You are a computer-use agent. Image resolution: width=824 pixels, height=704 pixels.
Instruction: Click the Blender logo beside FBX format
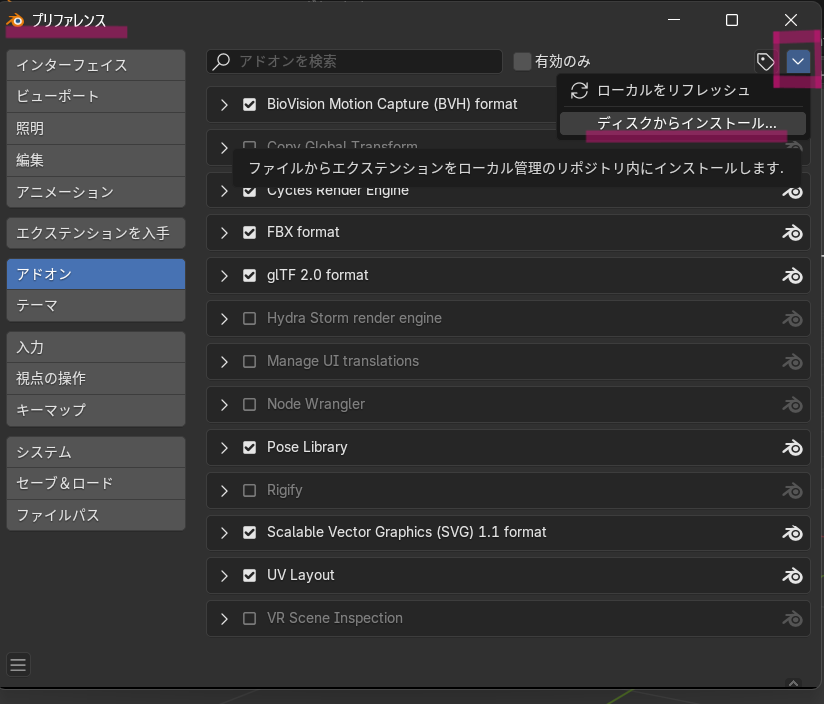[792, 232]
